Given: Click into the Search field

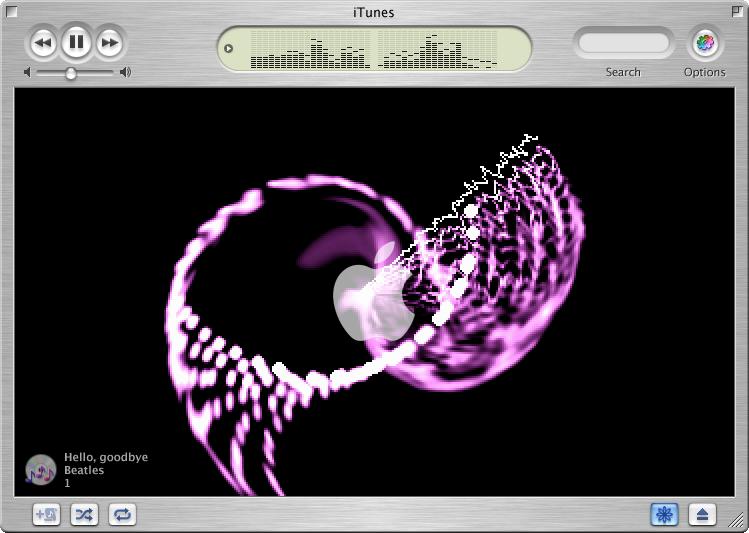Looking at the screenshot, I should pos(623,43).
